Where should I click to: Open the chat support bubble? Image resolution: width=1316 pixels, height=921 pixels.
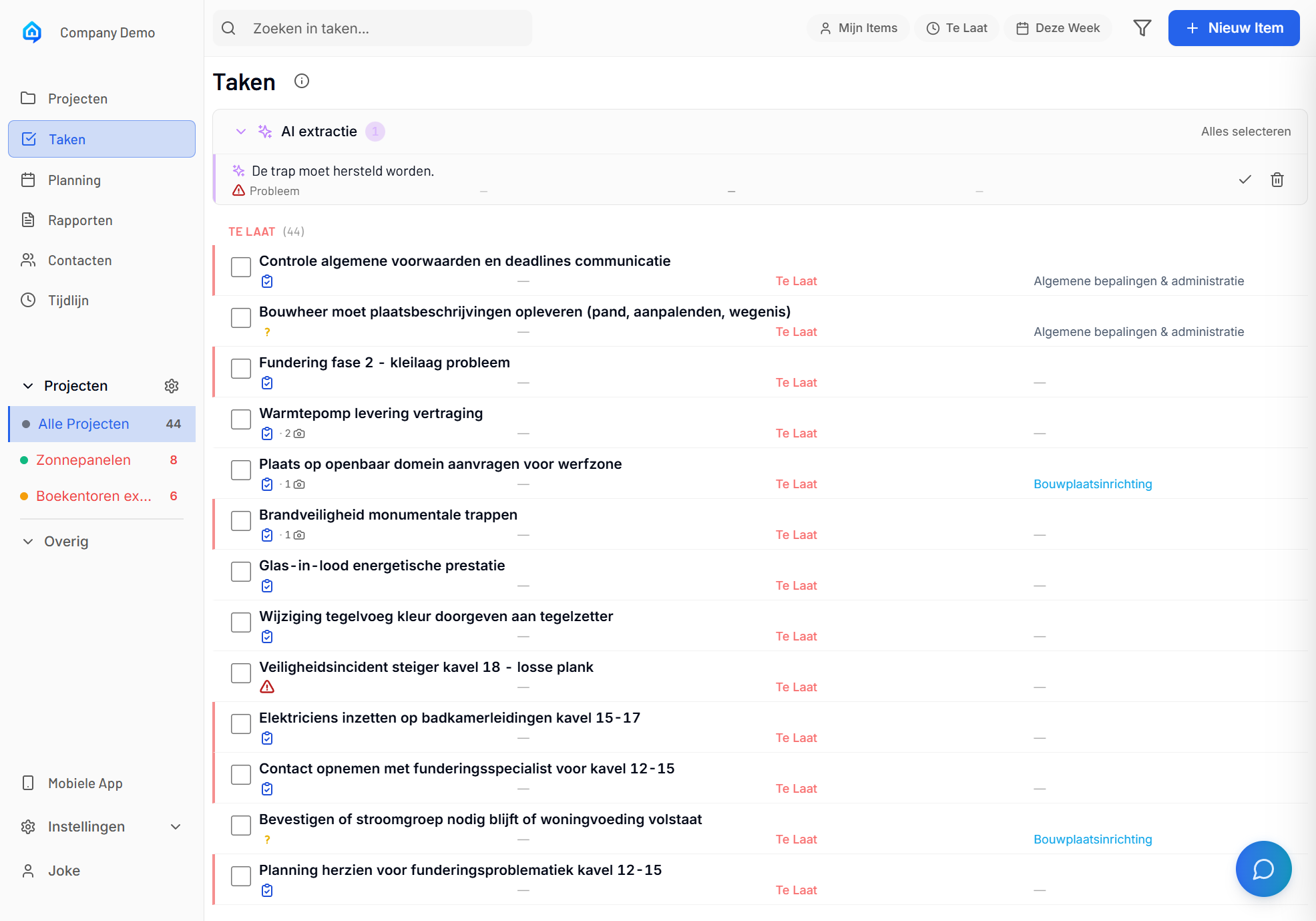pos(1263,868)
